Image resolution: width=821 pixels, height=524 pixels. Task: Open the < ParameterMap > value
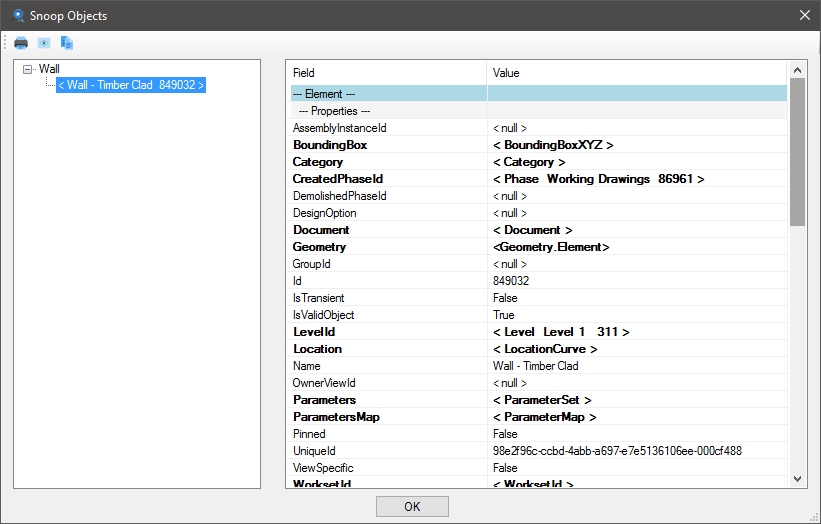point(545,417)
